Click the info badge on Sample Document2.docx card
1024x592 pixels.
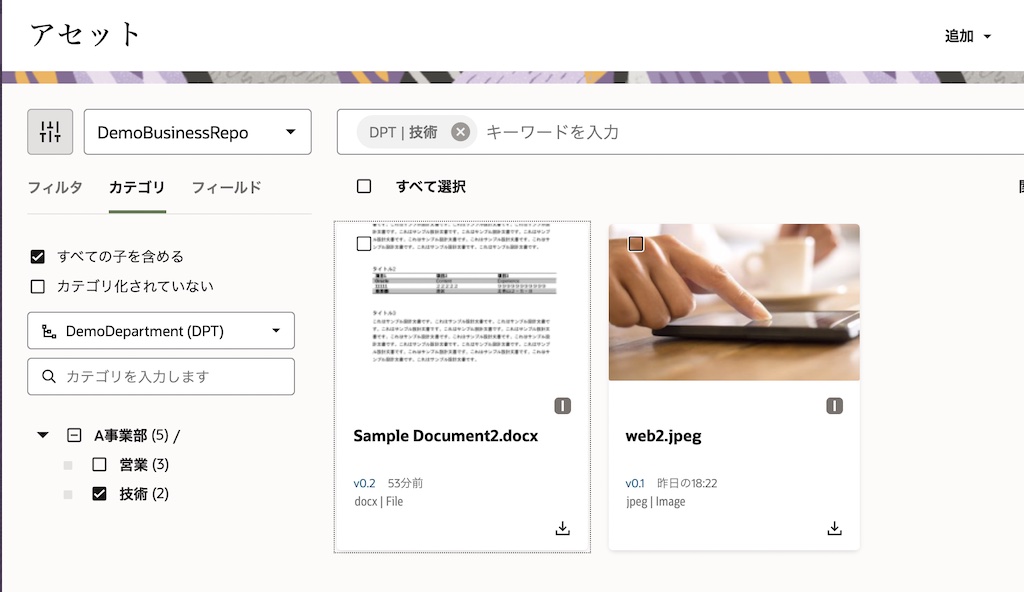point(562,406)
